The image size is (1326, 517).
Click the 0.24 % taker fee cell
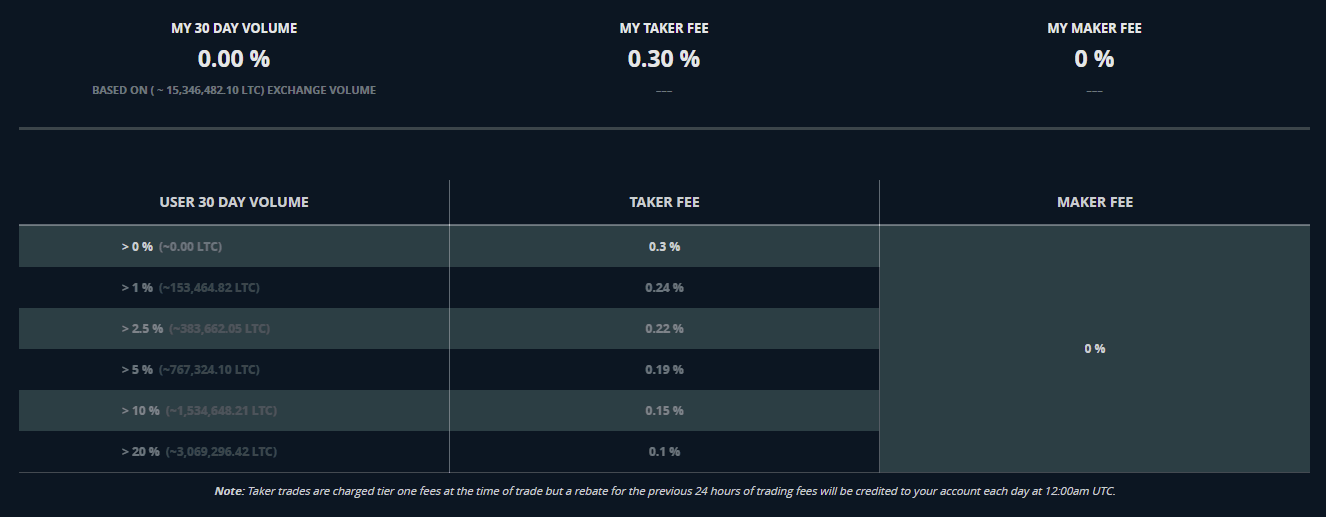(x=664, y=288)
